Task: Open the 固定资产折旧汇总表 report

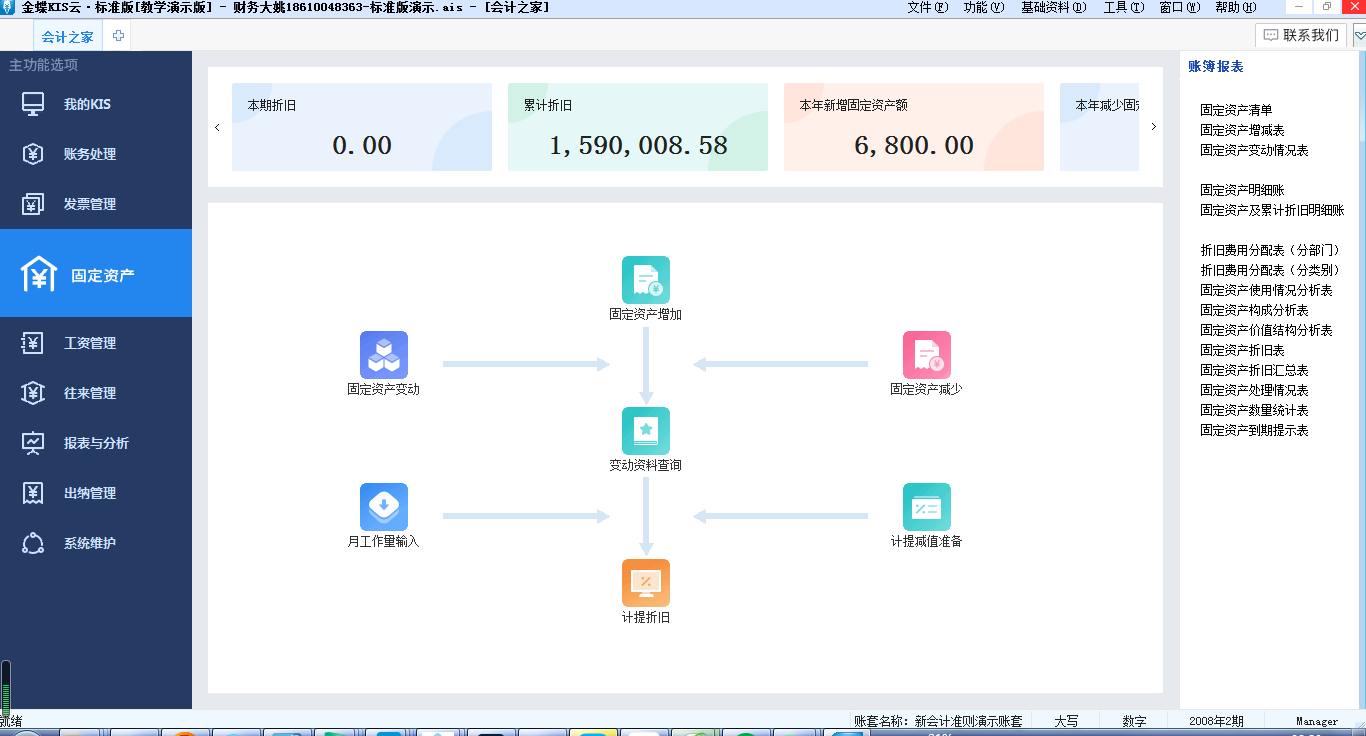Action: pos(1254,370)
